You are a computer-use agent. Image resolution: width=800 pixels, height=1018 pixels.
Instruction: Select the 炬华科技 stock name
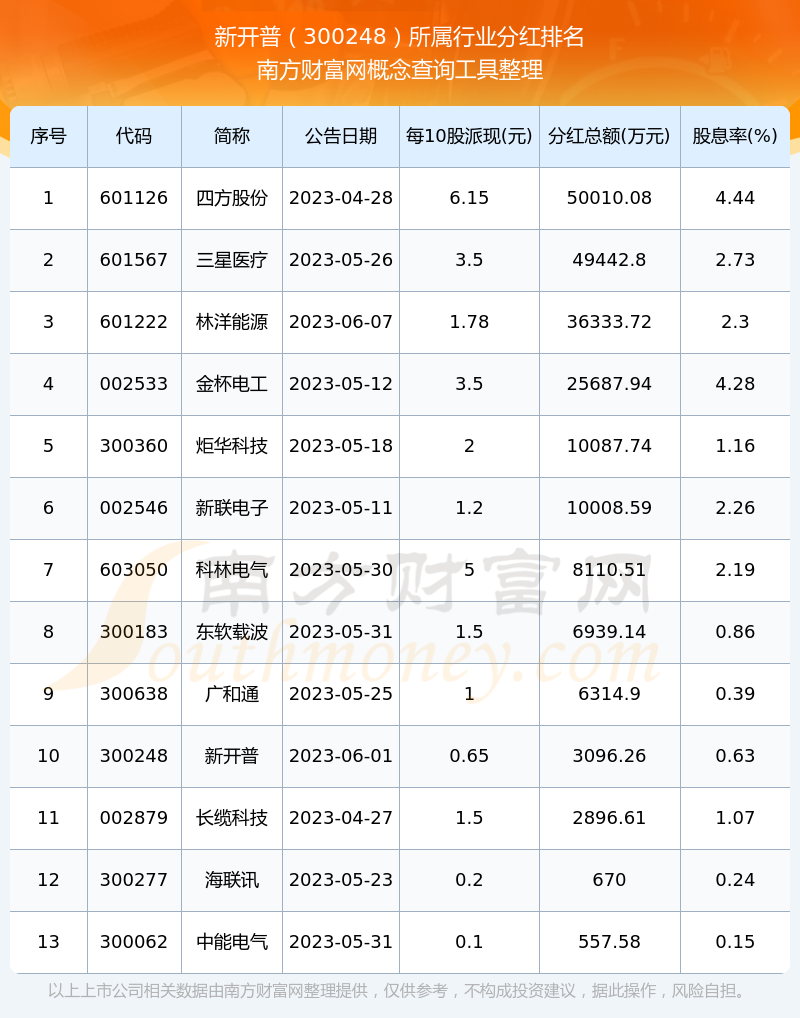click(232, 446)
